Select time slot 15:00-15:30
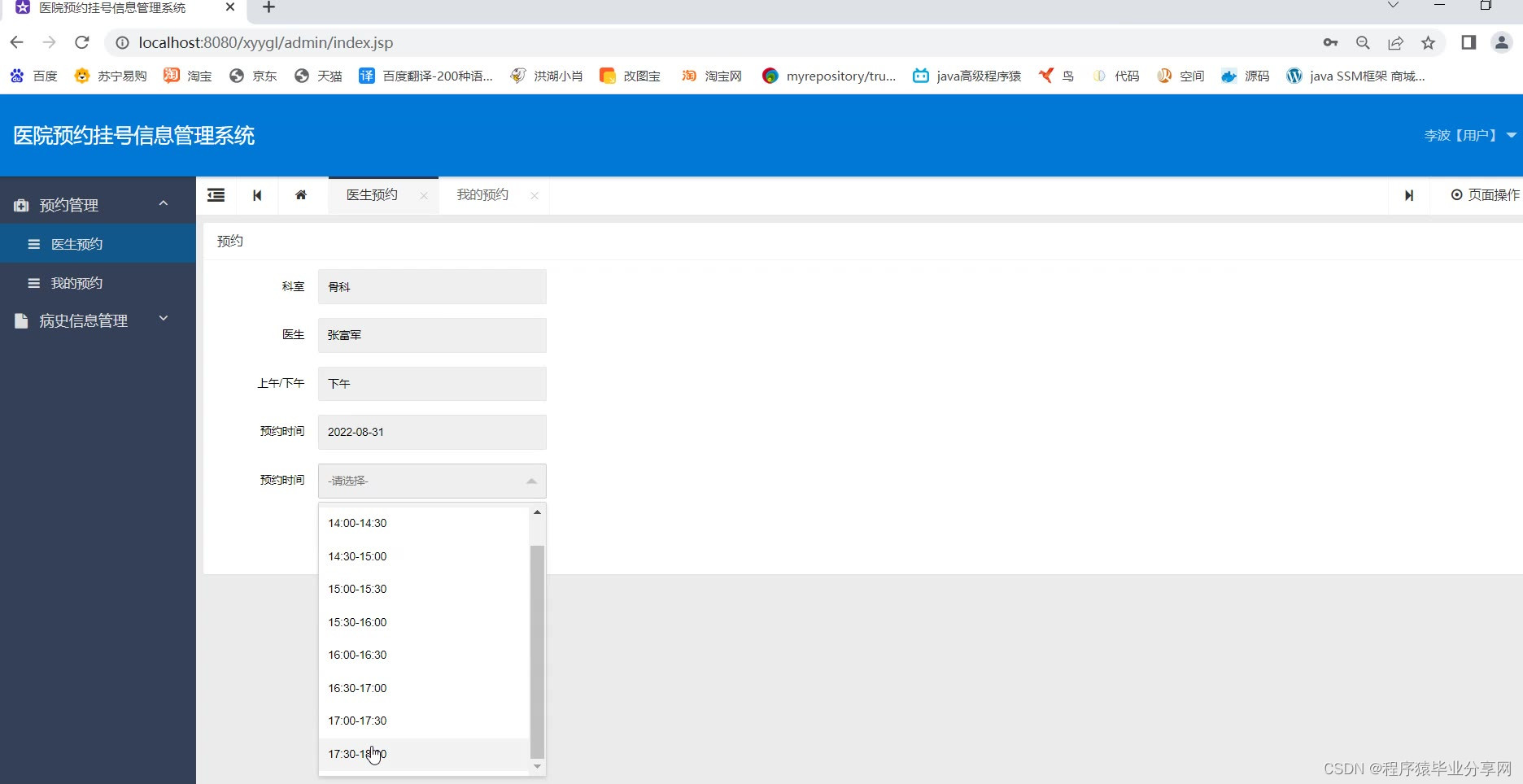Viewport: 1523px width, 784px height. click(x=424, y=589)
